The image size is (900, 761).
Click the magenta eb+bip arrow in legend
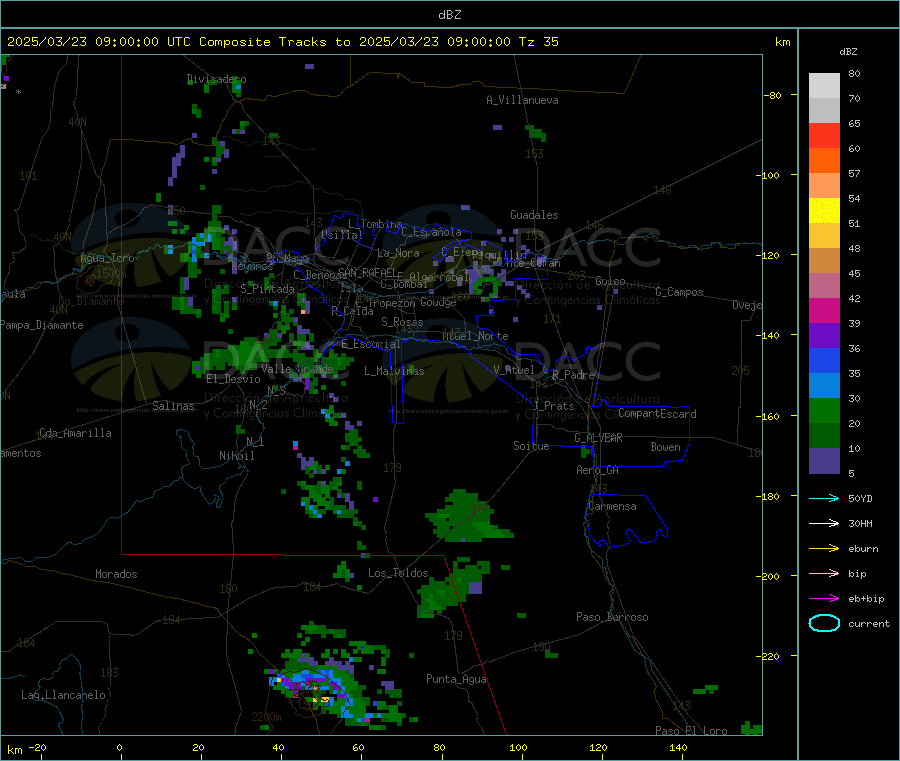pyautogui.click(x=824, y=599)
